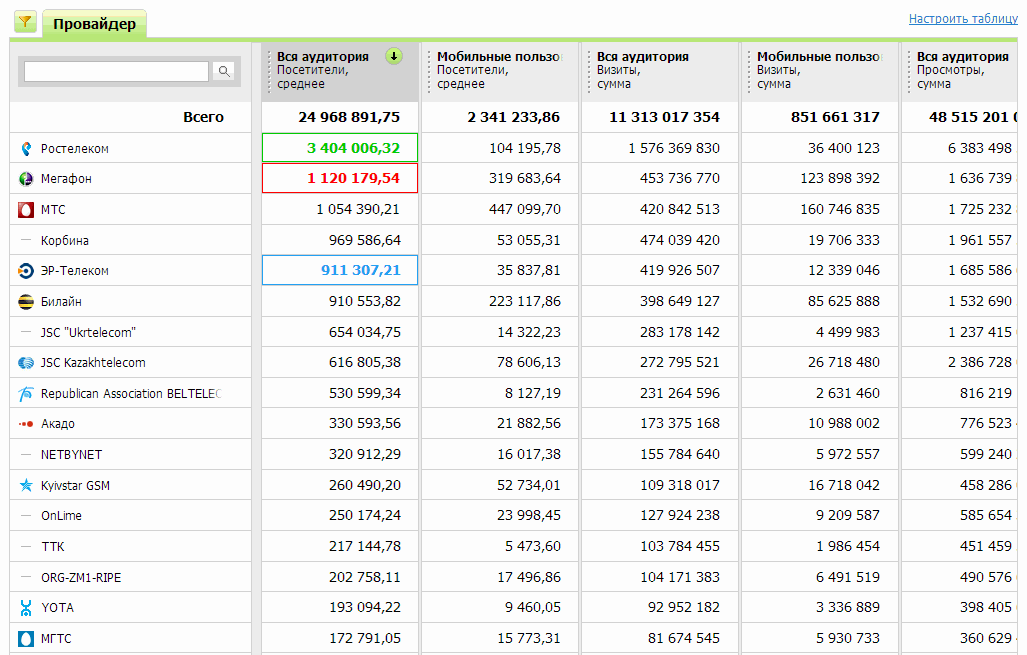Click the Акадо provider logo
Image resolution: width=1027 pixels, height=655 pixels.
[26, 424]
